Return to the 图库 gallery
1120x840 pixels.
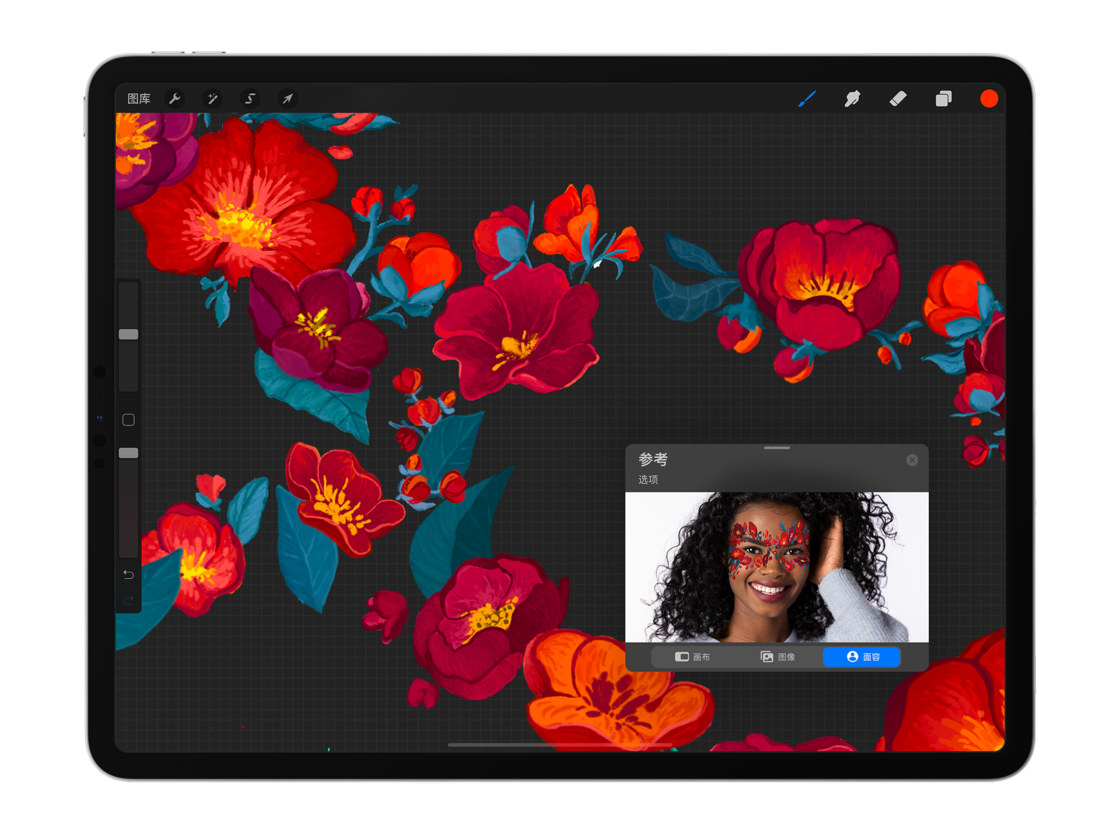pos(139,99)
